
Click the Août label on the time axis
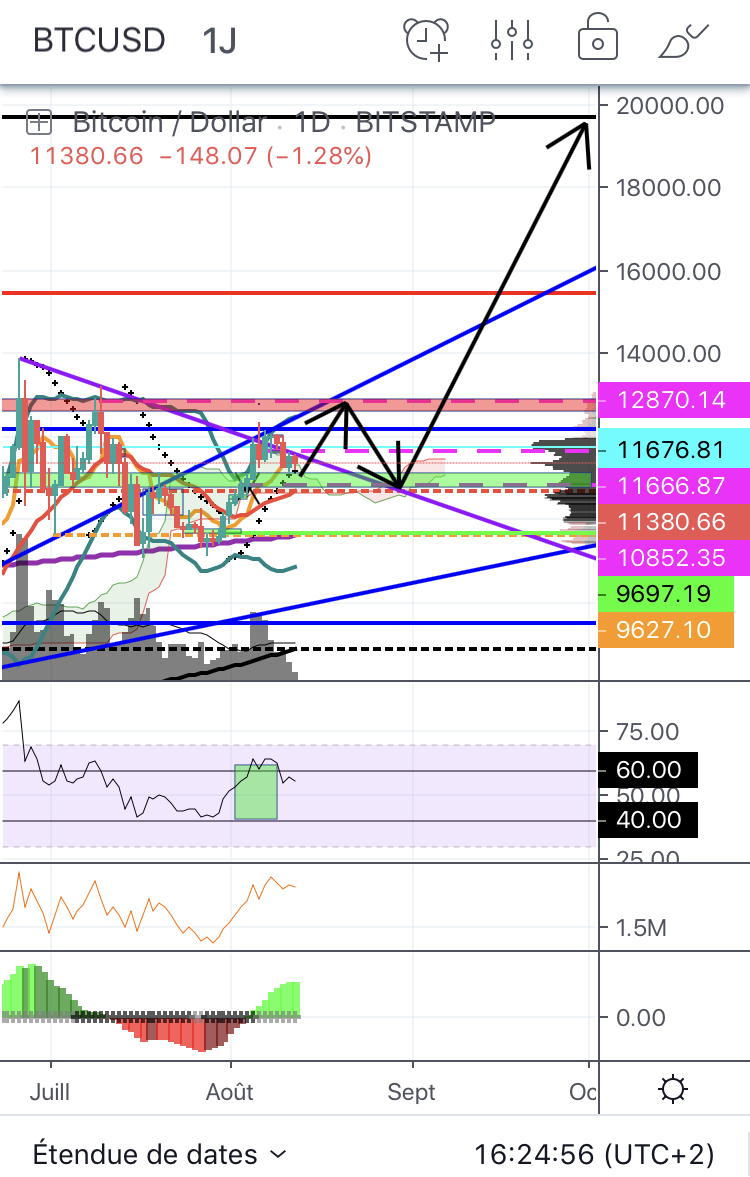(230, 1091)
